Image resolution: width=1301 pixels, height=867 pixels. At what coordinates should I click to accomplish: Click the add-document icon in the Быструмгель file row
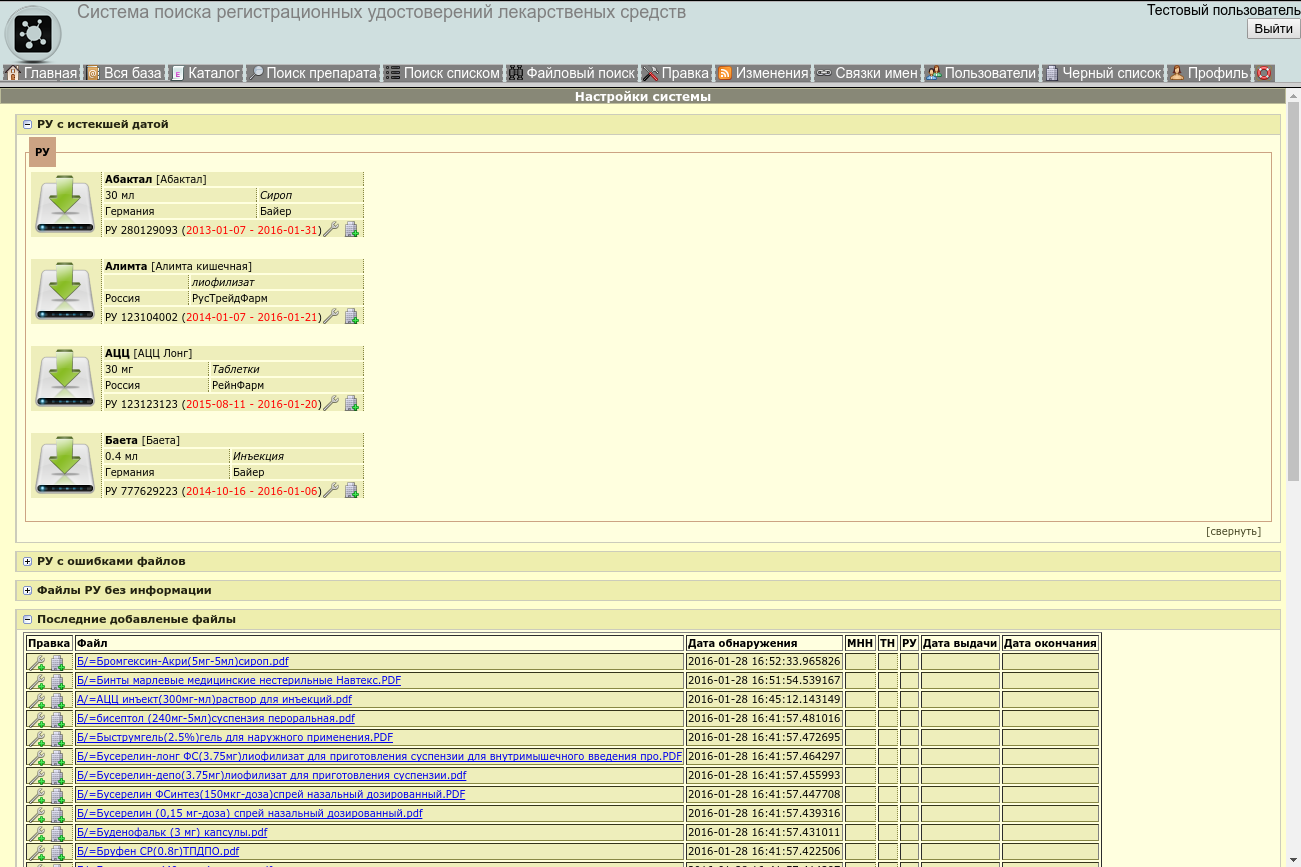pos(58,739)
